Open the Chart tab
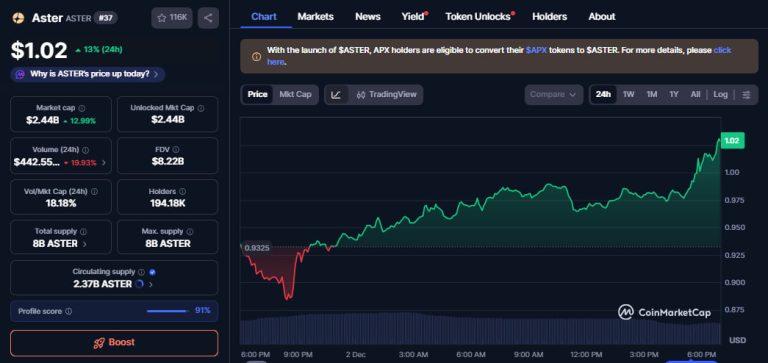The width and height of the screenshot is (768, 363). pos(264,16)
